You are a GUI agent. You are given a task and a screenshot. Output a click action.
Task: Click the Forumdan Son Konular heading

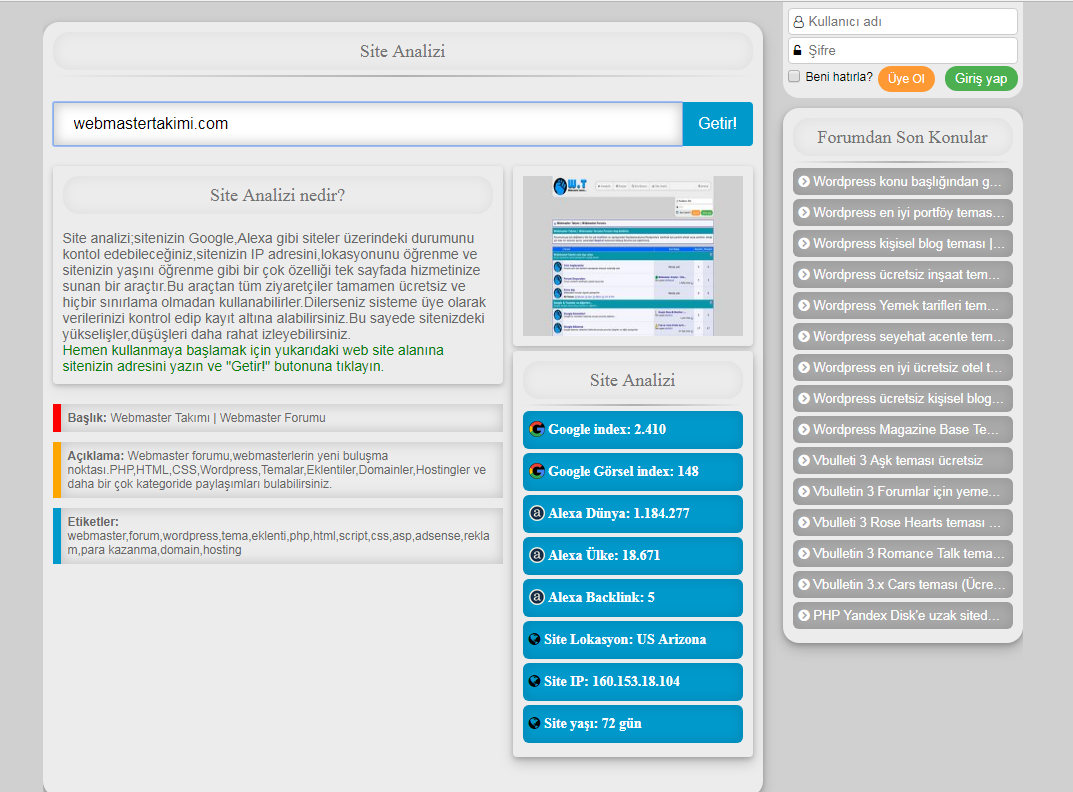point(902,138)
